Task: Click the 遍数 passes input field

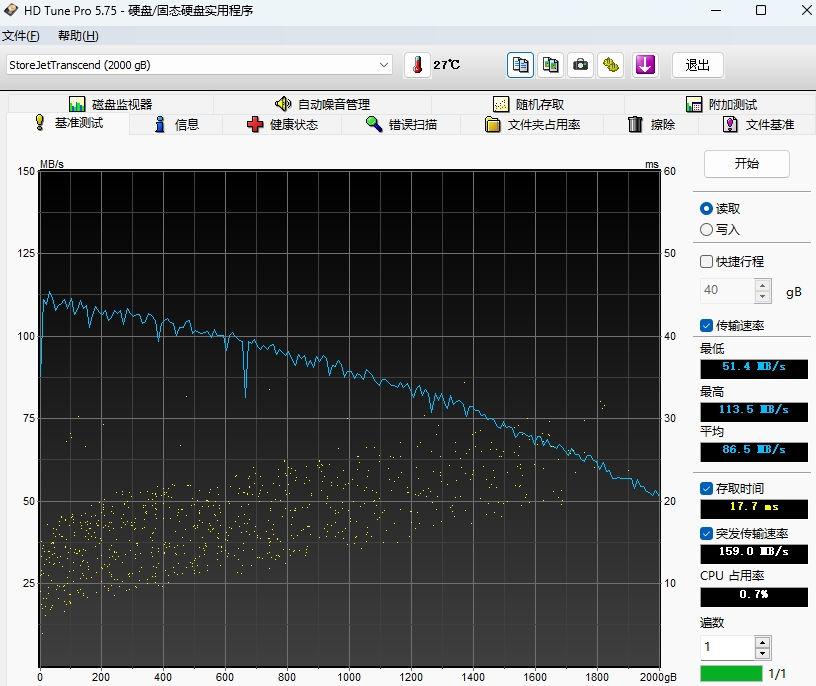Action: tap(728, 647)
